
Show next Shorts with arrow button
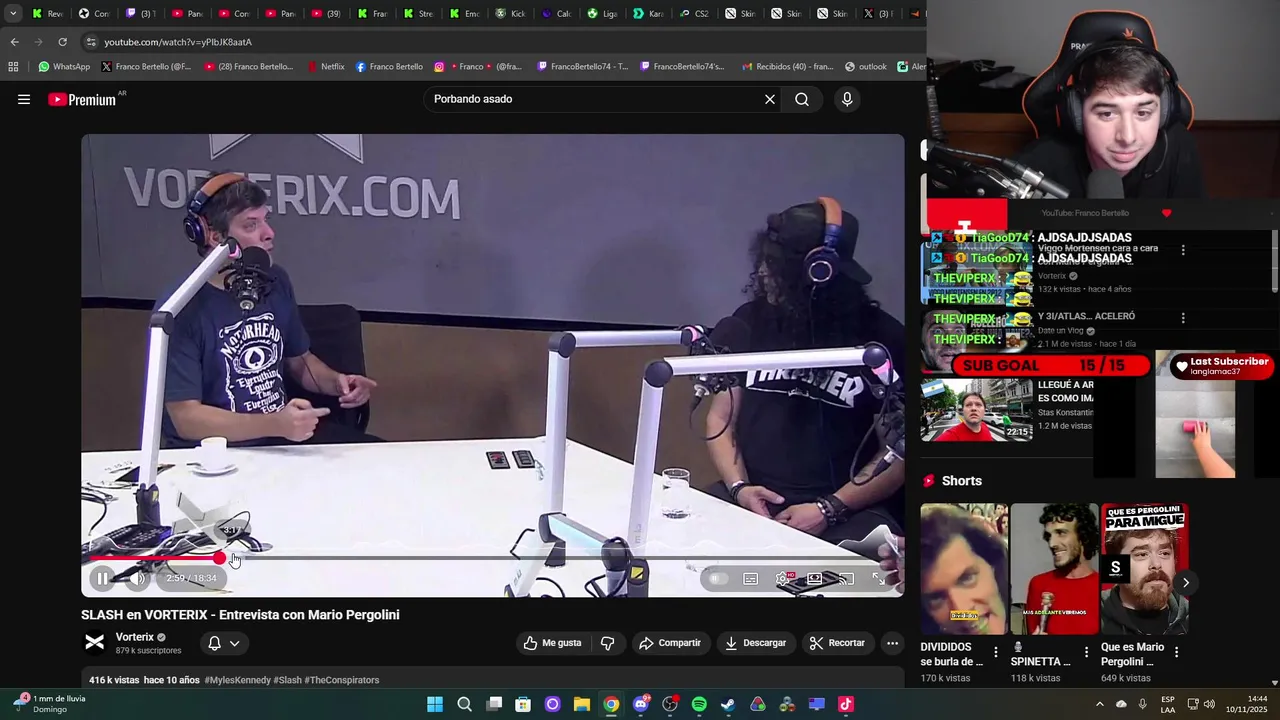pyautogui.click(x=1186, y=582)
